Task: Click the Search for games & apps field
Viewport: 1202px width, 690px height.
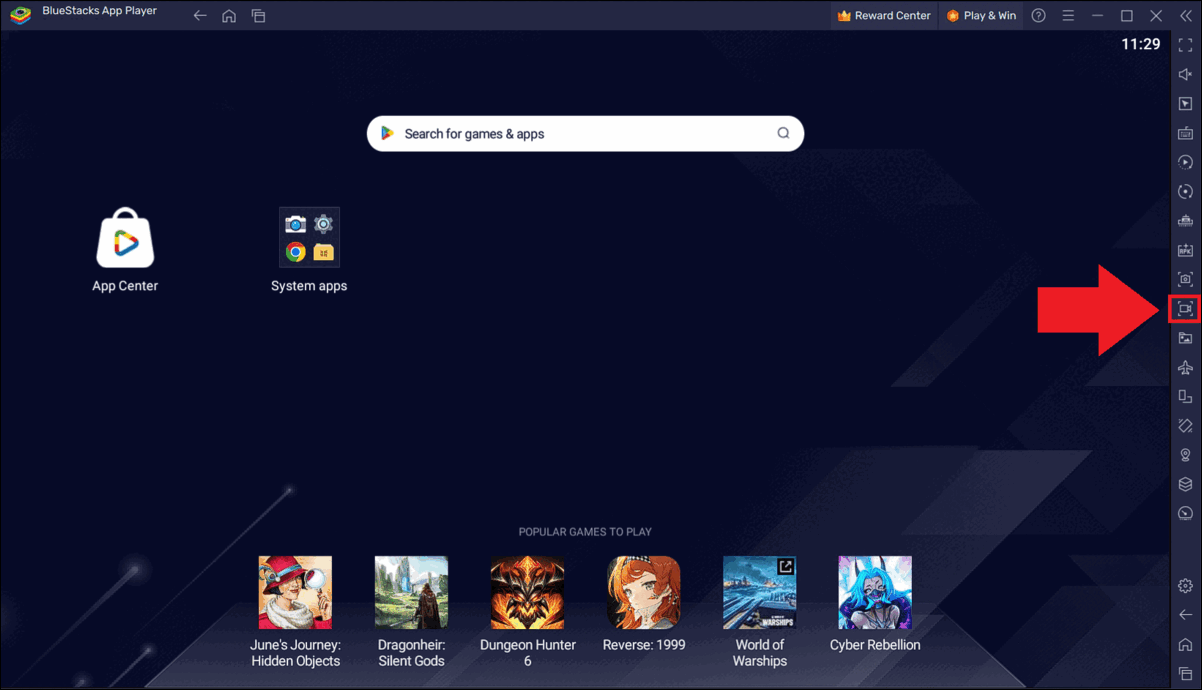Action: point(585,134)
